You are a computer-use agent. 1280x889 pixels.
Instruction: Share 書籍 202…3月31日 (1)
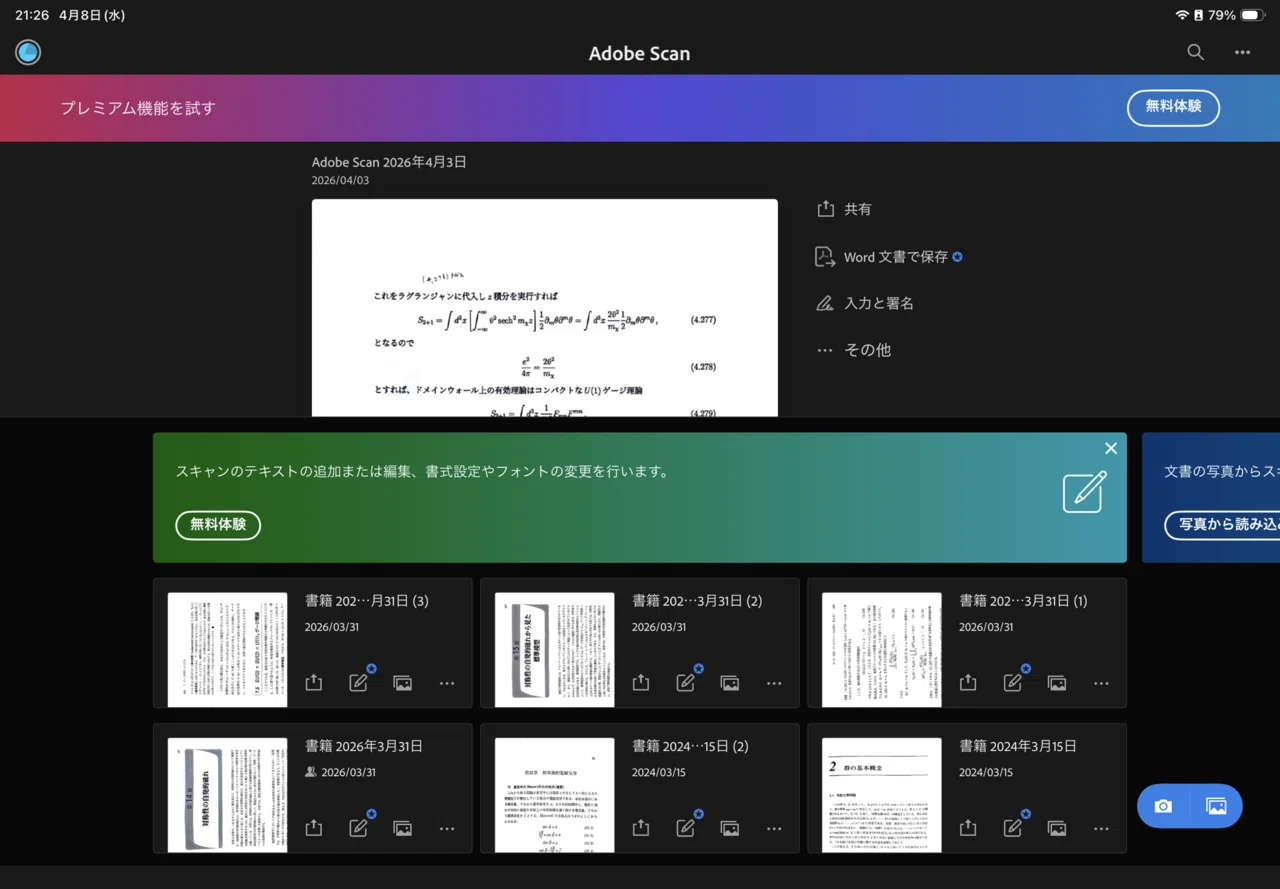tap(968, 683)
